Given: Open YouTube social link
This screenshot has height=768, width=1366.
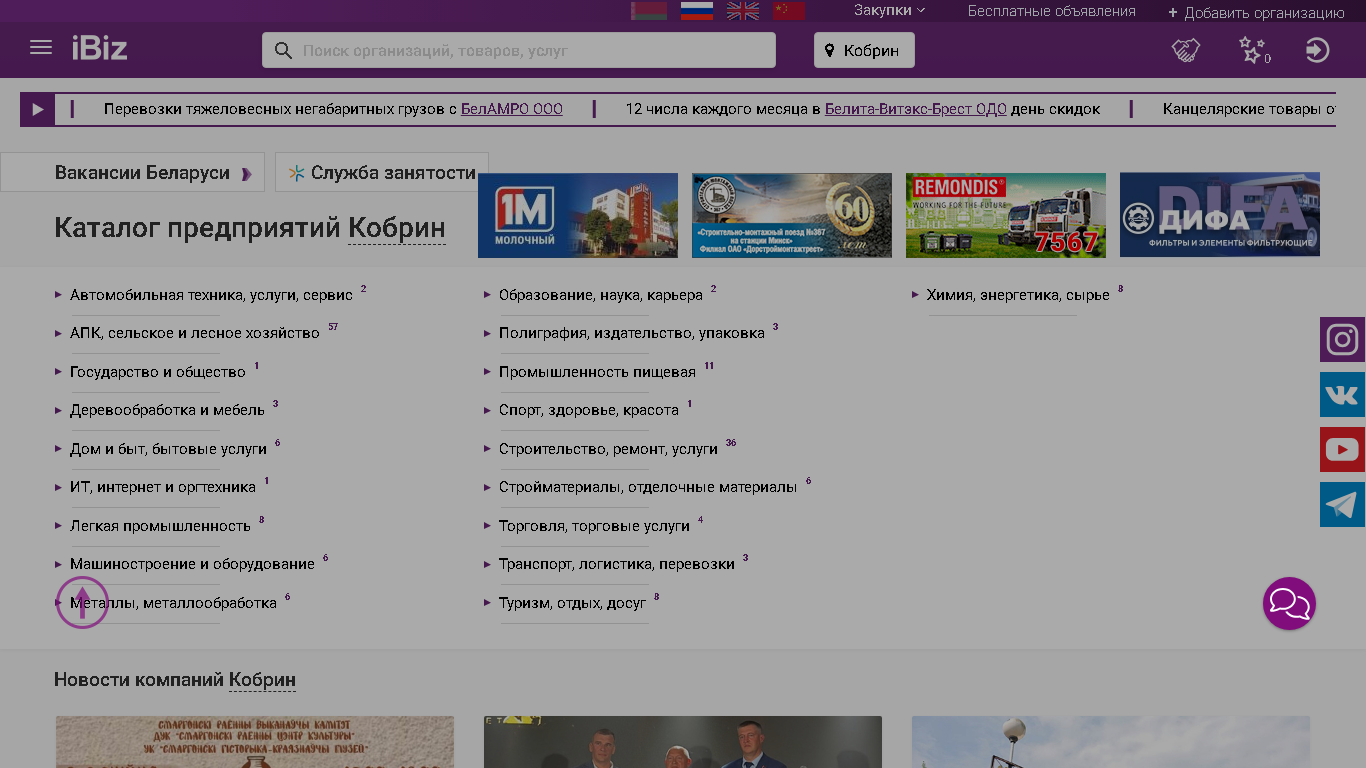Looking at the screenshot, I should click(1342, 449).
